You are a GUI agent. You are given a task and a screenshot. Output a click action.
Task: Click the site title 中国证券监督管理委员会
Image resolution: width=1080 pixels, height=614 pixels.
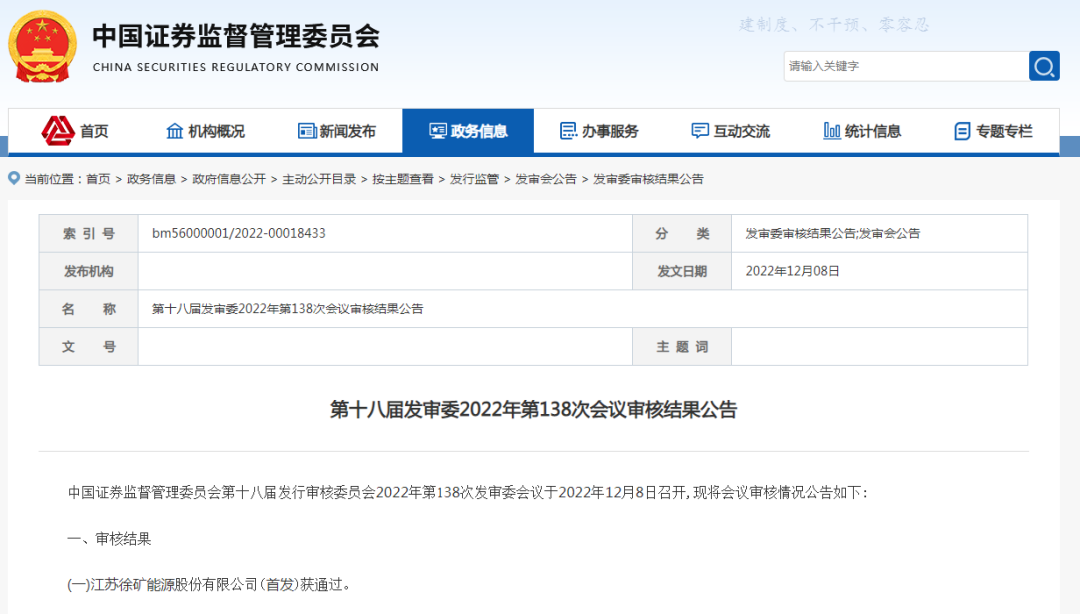(236, 37)
